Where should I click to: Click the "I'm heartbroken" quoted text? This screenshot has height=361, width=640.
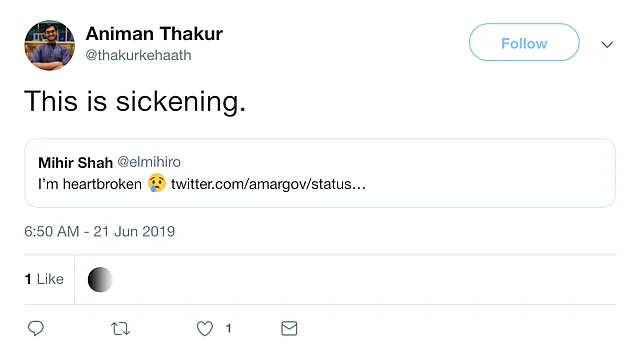coord(90,184)
